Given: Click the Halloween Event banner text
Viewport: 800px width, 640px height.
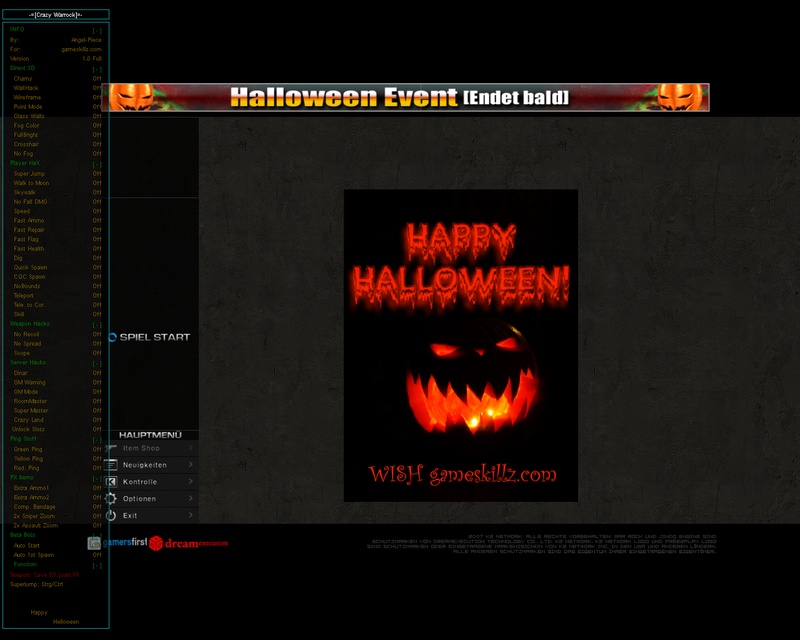Looking at the screenshot, I should click(399, 97).
